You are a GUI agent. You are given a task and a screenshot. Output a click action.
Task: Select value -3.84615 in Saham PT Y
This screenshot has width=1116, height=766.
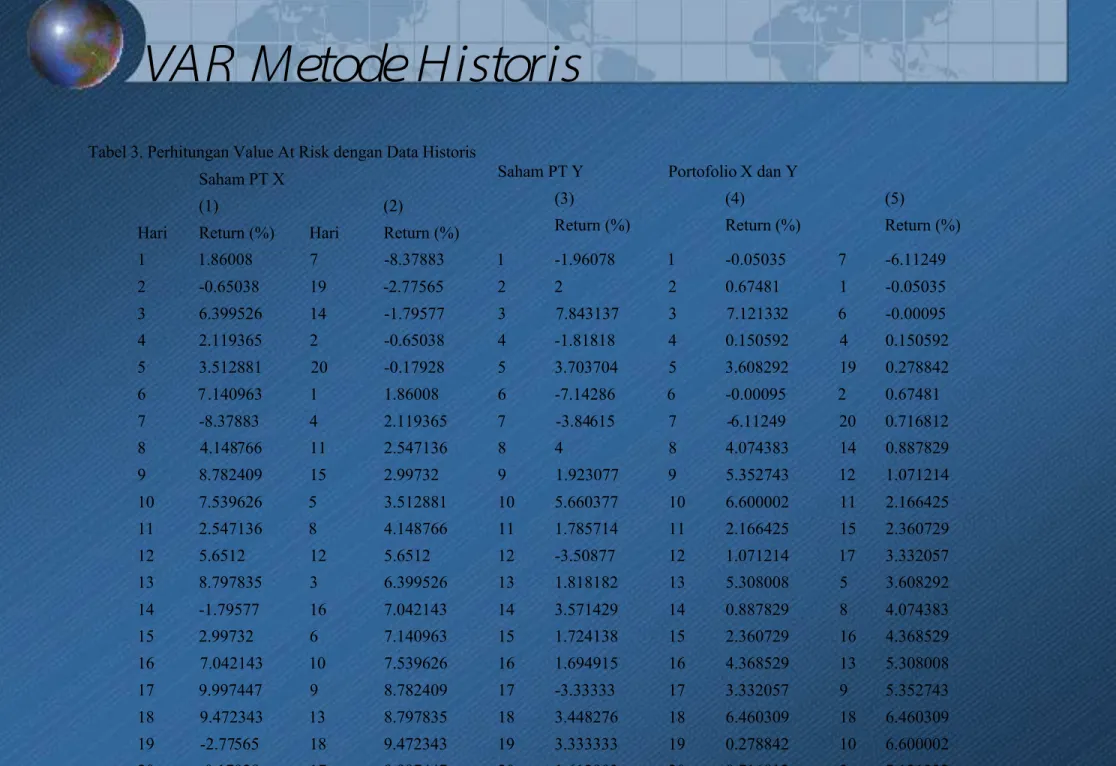click(x=584, y=421)
